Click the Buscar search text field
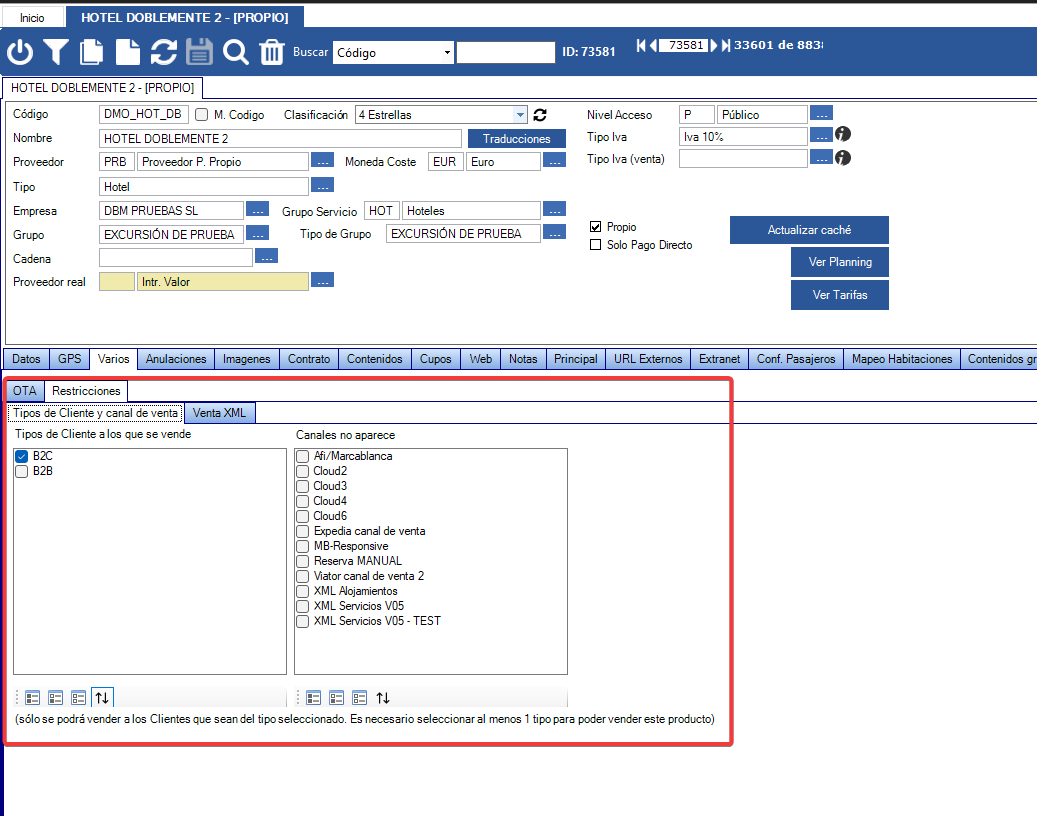Screen dimensions: 1037x816 click(x=505, y=52)
